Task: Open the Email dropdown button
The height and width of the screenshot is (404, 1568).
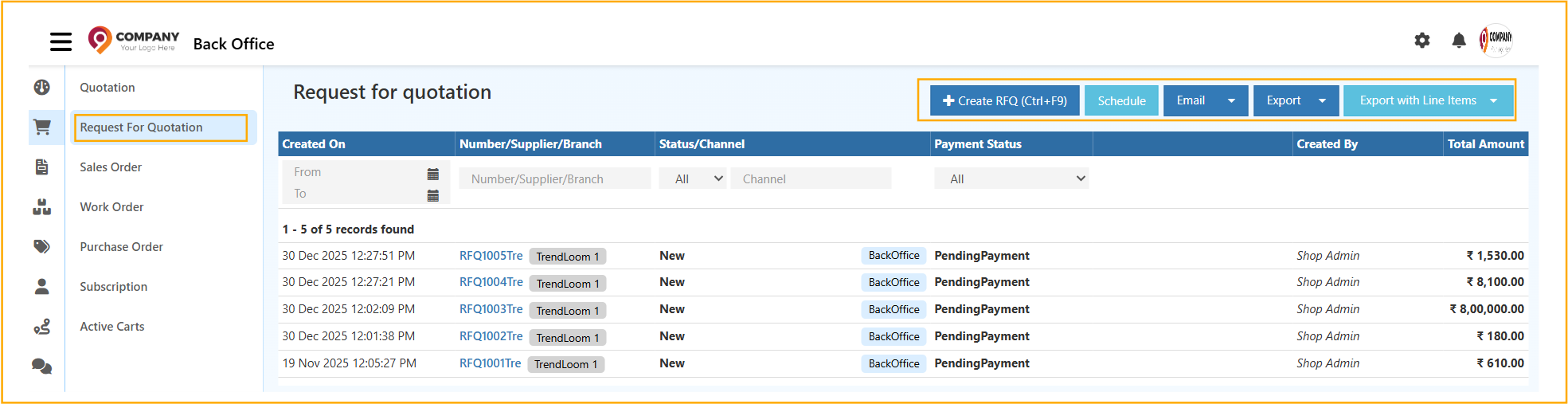Action: (1231, 101)
